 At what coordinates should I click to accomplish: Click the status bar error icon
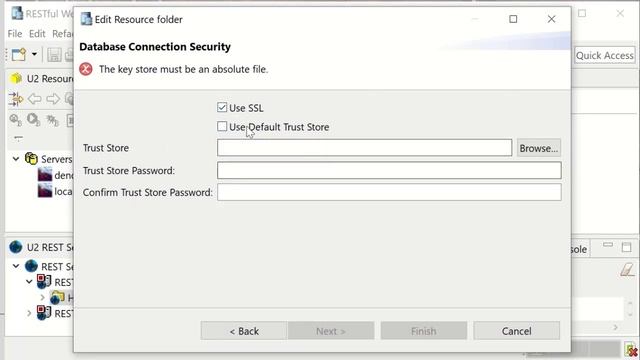[631, 350]
